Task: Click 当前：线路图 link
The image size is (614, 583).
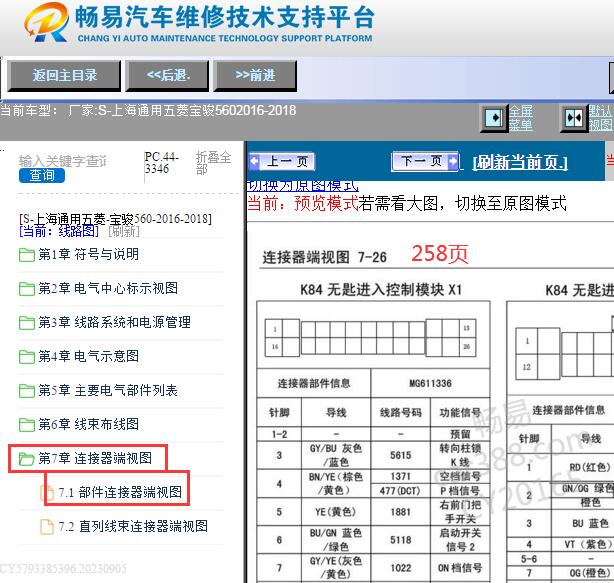Action: pos(59,231)
